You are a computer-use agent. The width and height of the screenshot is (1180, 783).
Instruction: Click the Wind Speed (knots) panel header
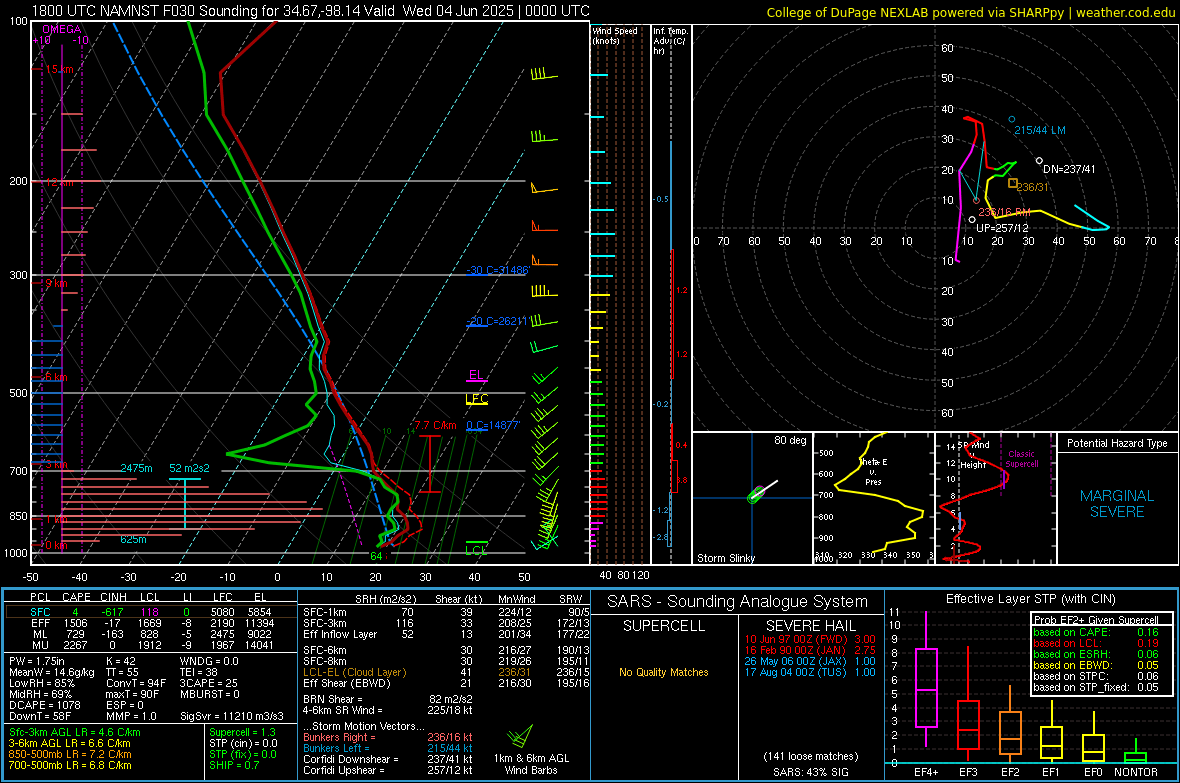[x=615, y=35]
